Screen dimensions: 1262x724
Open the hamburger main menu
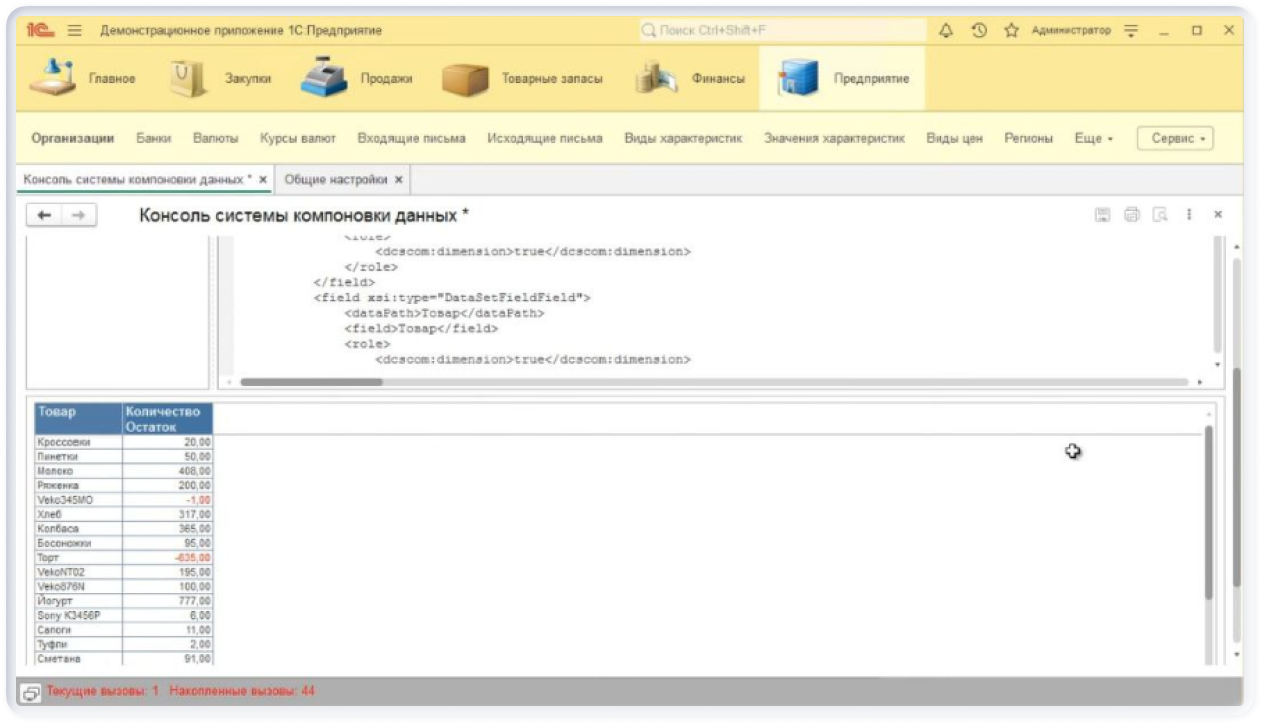tap(74, 31)
